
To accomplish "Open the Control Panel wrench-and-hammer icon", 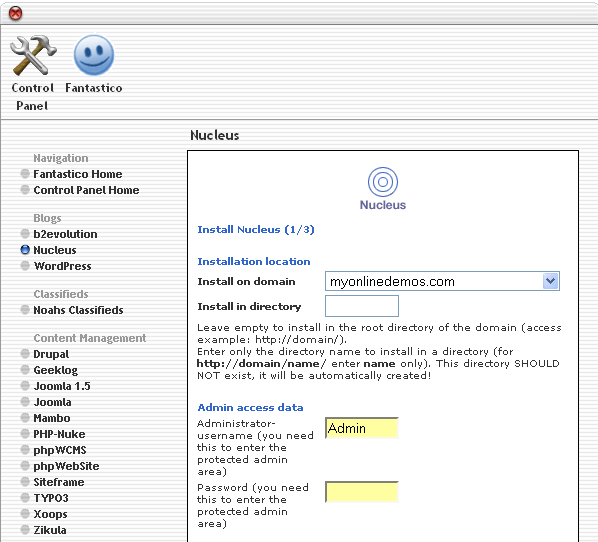I will pos(33,55).
